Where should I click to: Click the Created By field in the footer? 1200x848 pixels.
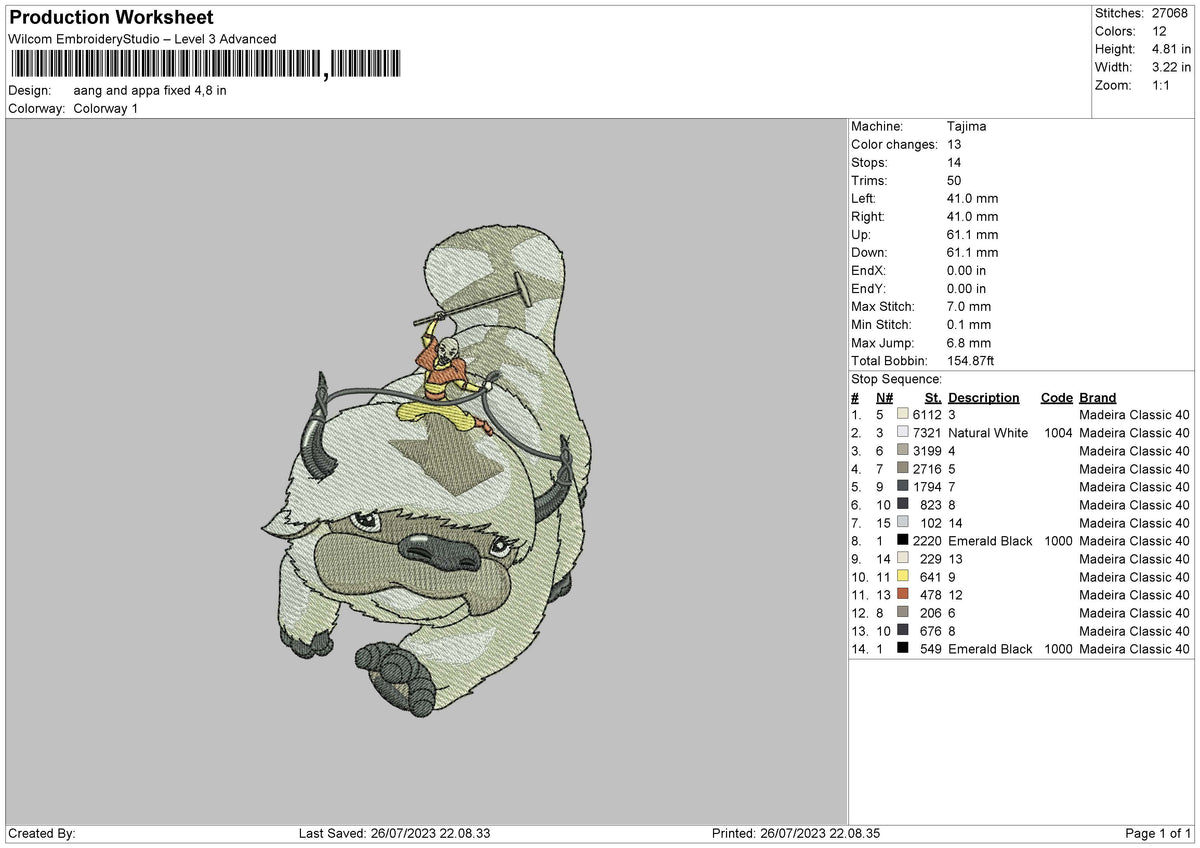40,831
